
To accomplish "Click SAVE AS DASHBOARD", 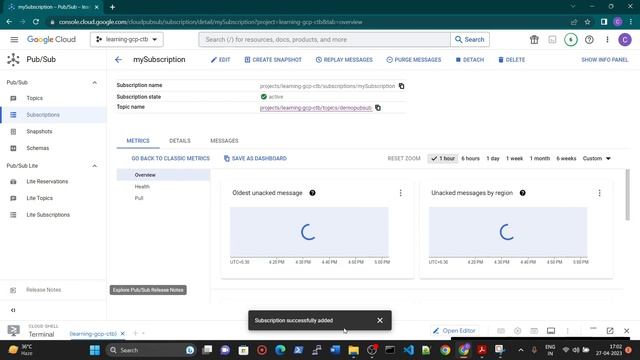I will click(255, 158).
